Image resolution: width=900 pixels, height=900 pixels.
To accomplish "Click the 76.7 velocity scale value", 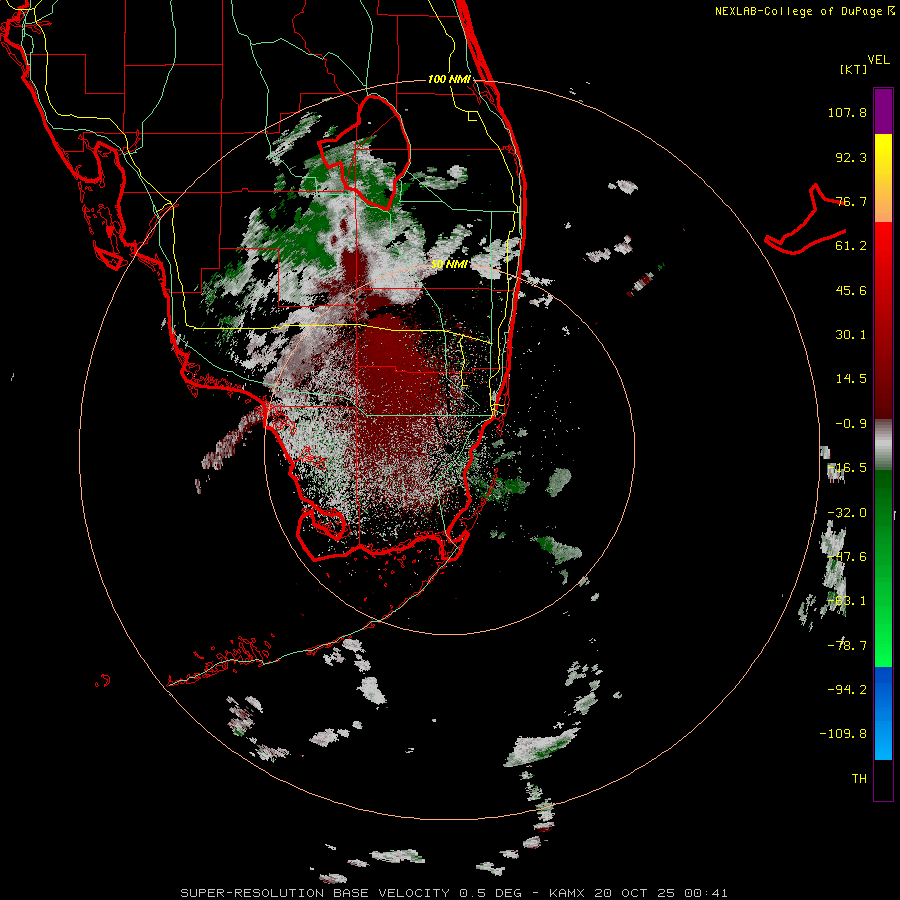I will coord(851,201).
